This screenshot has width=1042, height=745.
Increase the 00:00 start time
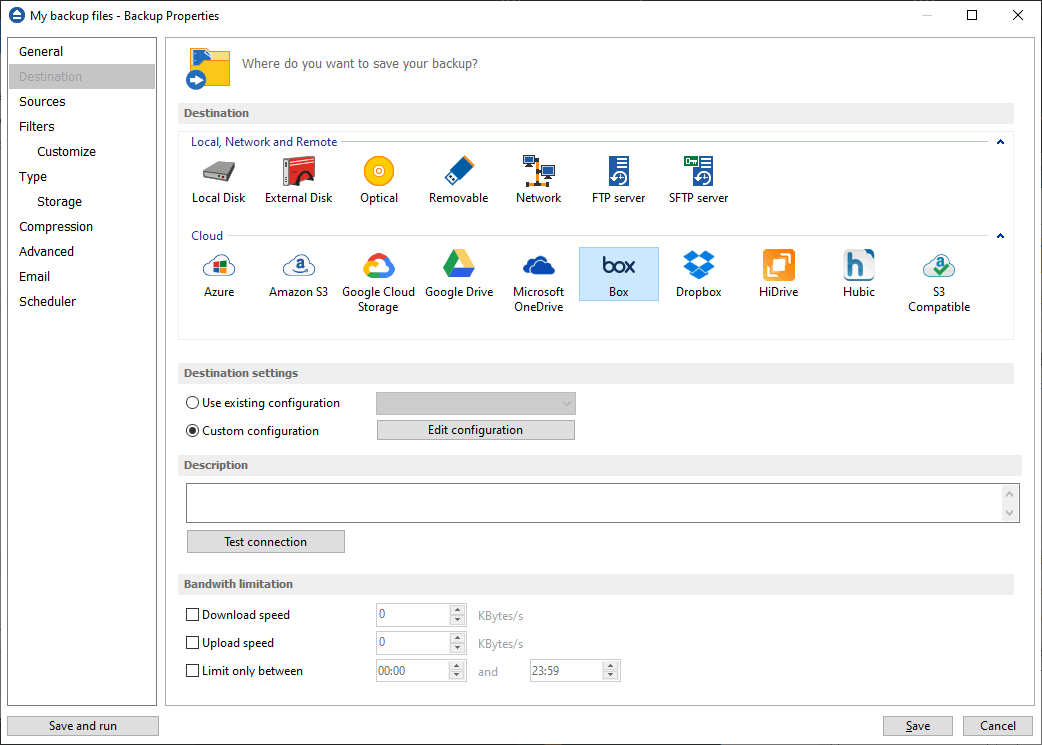(x=457, y=665)
